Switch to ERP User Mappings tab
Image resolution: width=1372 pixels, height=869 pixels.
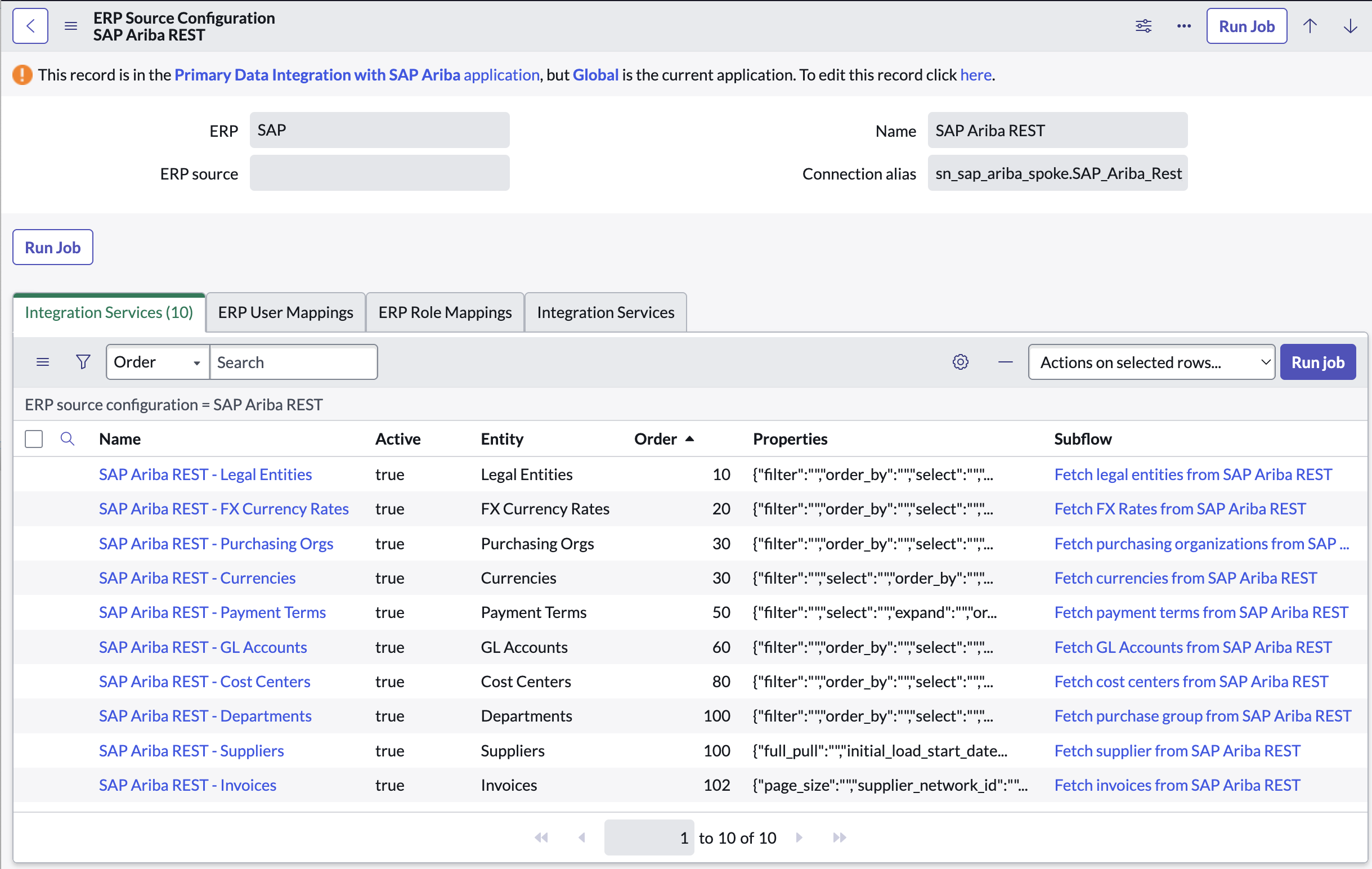coord(285,312)
